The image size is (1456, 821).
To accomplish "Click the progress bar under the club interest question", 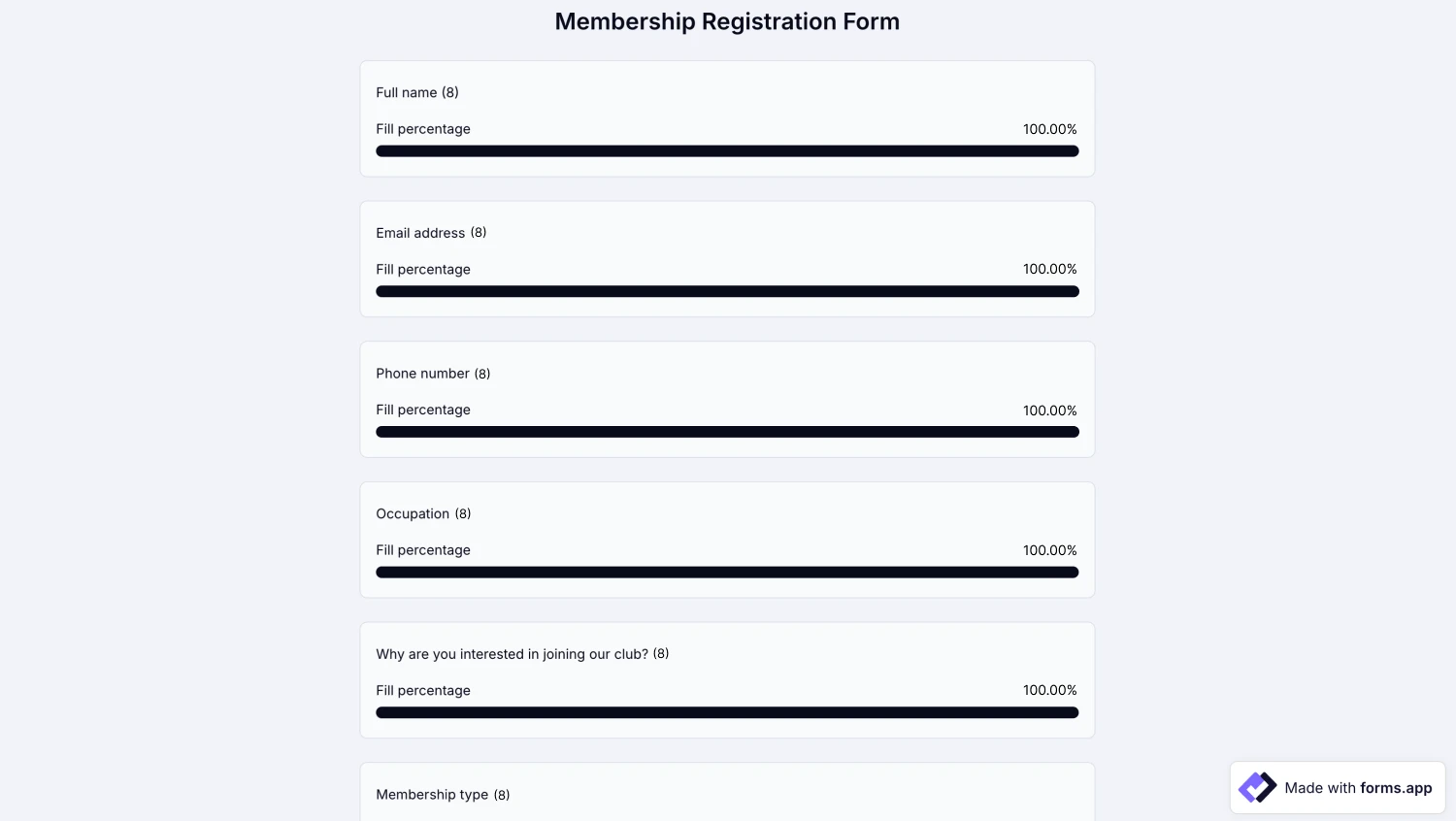I will pos(727,711).
